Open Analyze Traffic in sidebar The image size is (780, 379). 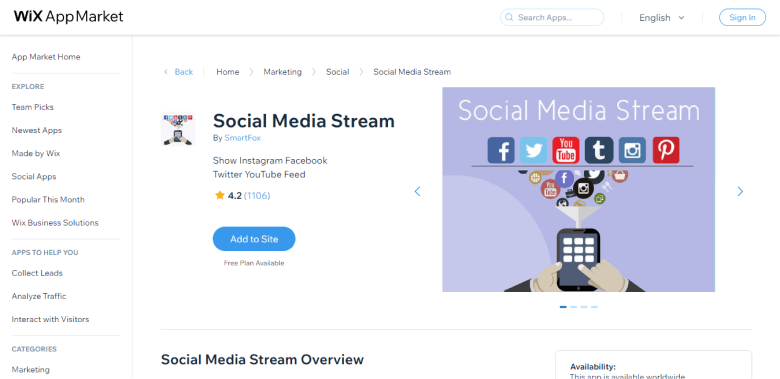39,296
